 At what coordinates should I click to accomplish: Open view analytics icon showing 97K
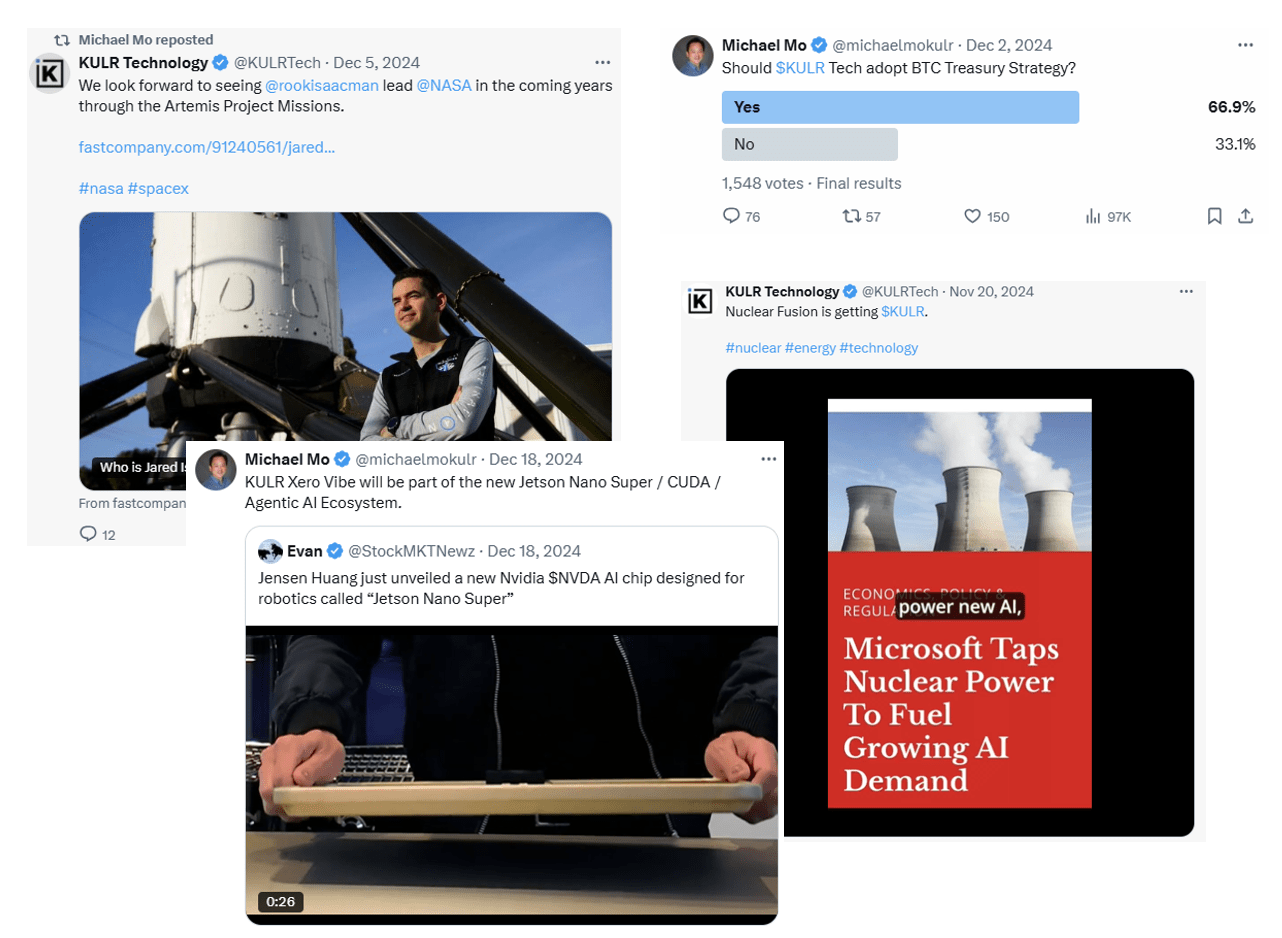tap(1093, 216)
